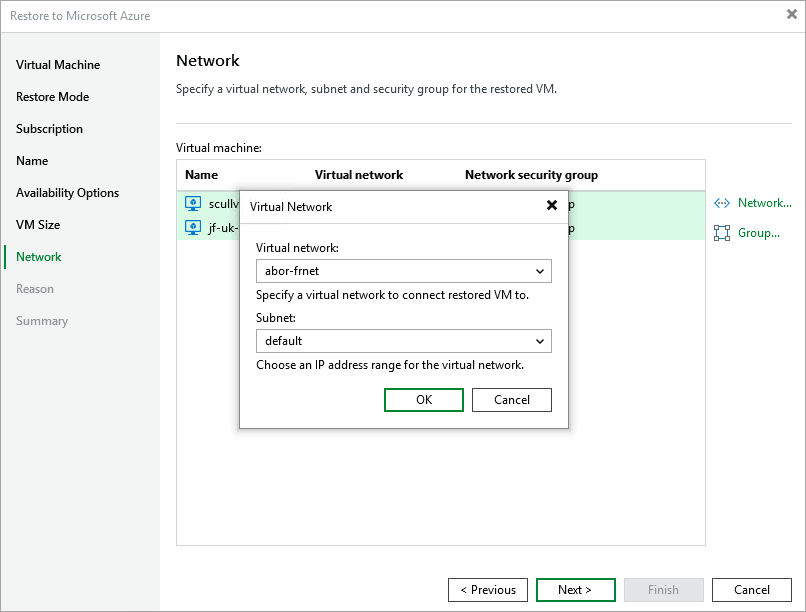806x612 pixels.
Task: Click the Virtual network column header
Action: [359, 175]
